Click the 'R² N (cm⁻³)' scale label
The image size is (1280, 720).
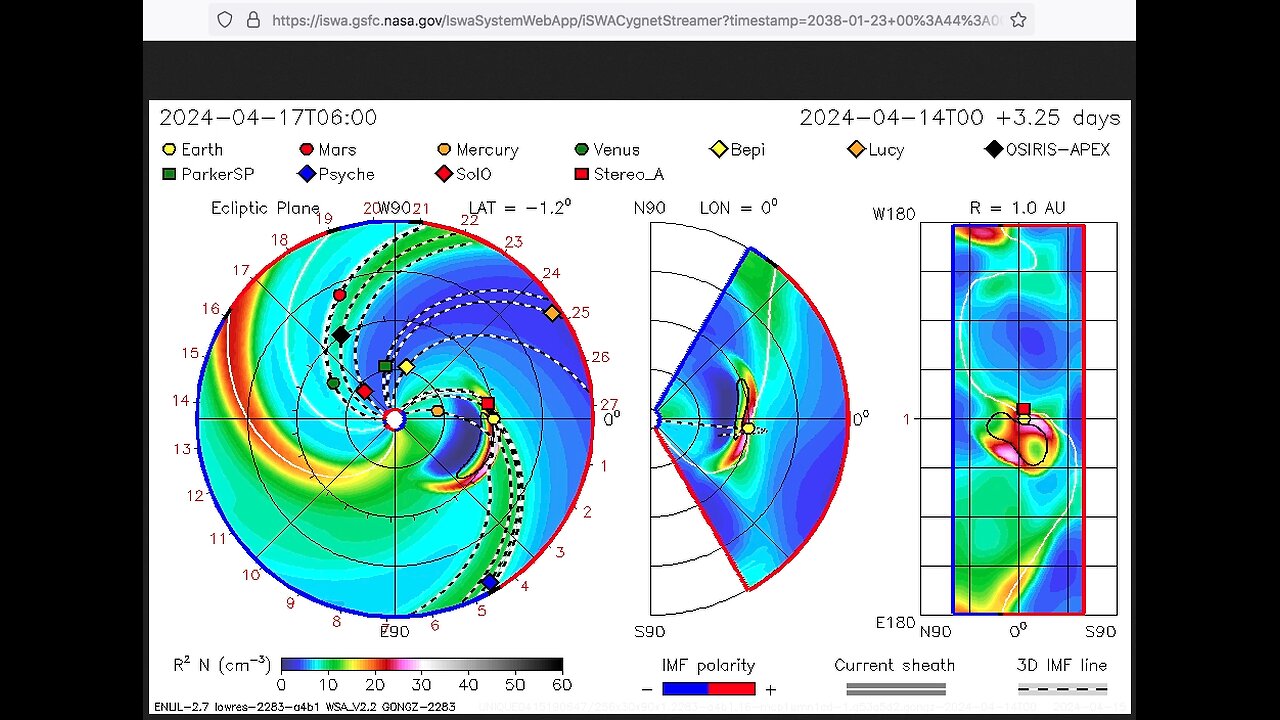(222, 665)
